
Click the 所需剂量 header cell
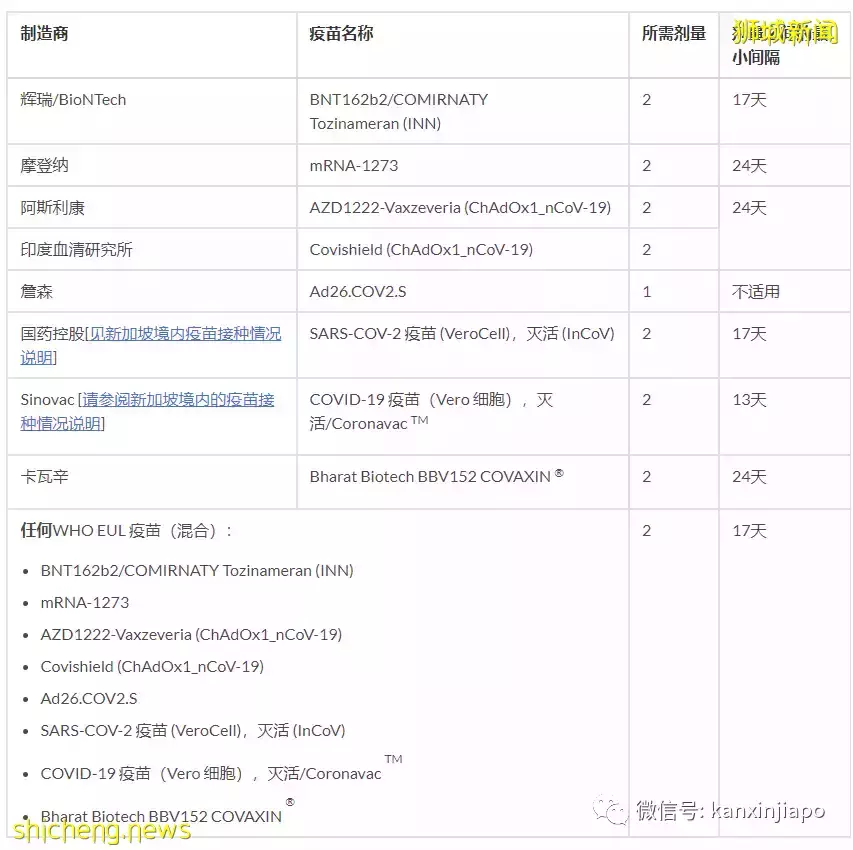[x=673, y=31]
